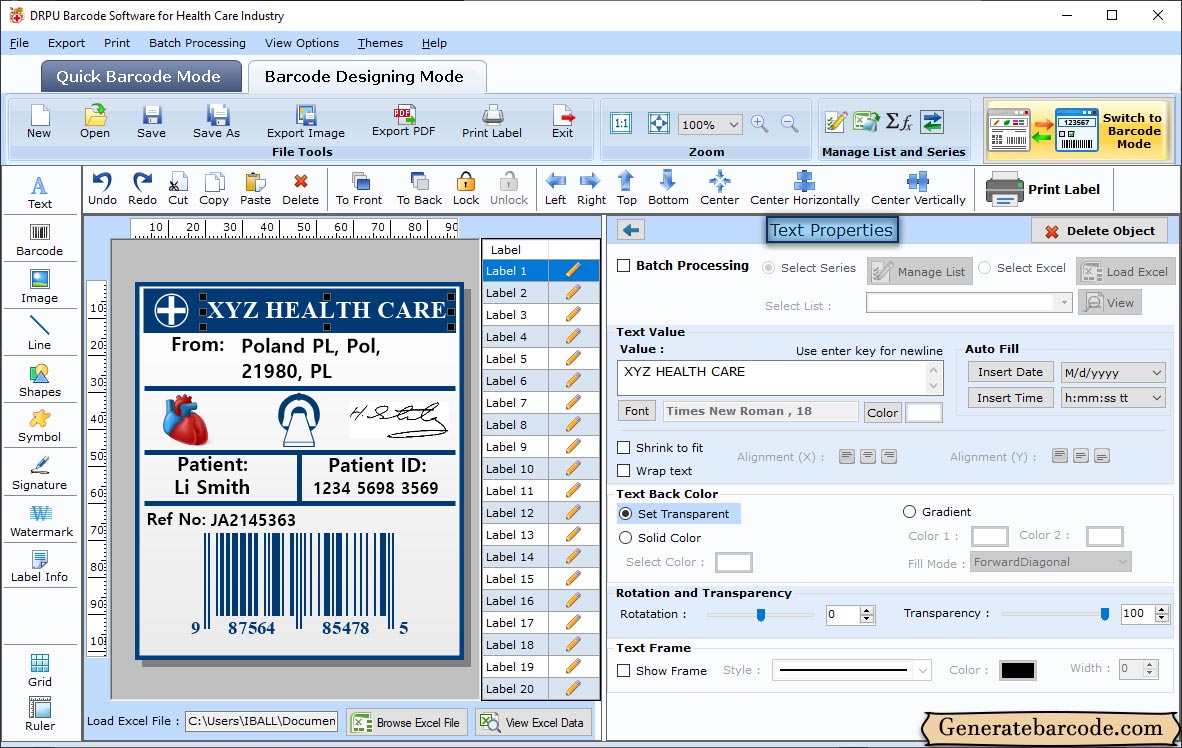The height and width of the screenshot is (748, 1182).
Task: Set zoom to 1:1 actual size
Action: tap(621, 123)
